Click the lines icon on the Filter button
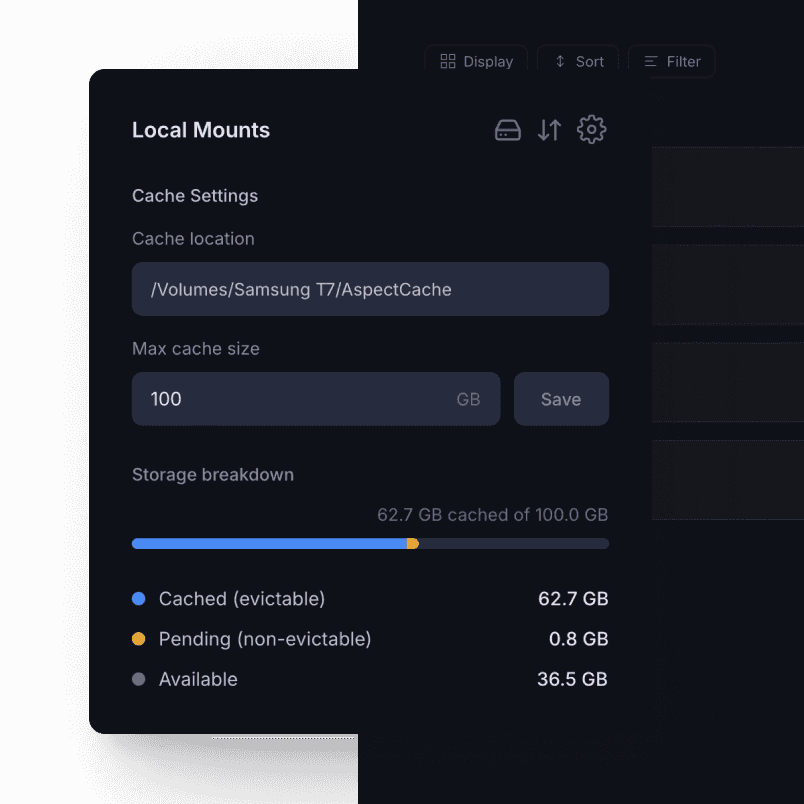The image size is (804, 804). coord(651,61)
